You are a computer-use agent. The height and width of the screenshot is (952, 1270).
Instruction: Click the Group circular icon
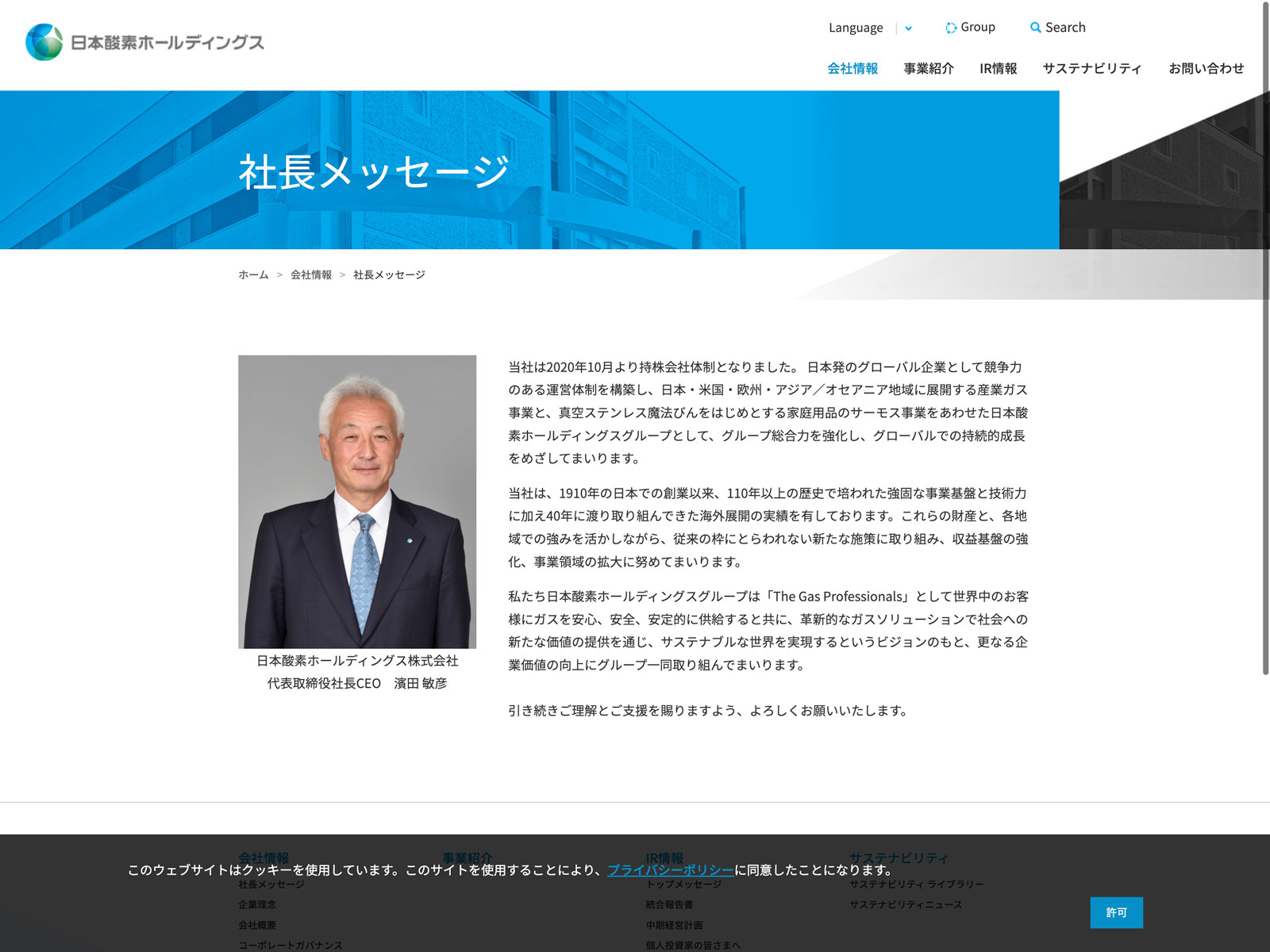pyautogui.click(x=950, y=28)
